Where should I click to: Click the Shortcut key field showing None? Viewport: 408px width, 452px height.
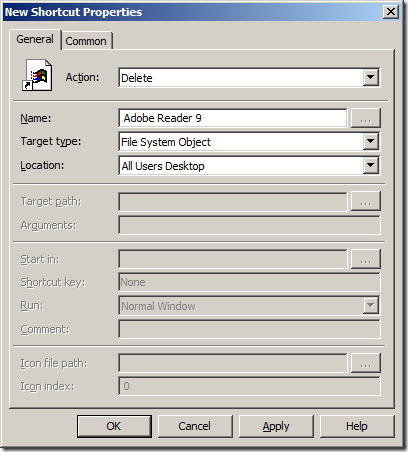coord(249,282)
